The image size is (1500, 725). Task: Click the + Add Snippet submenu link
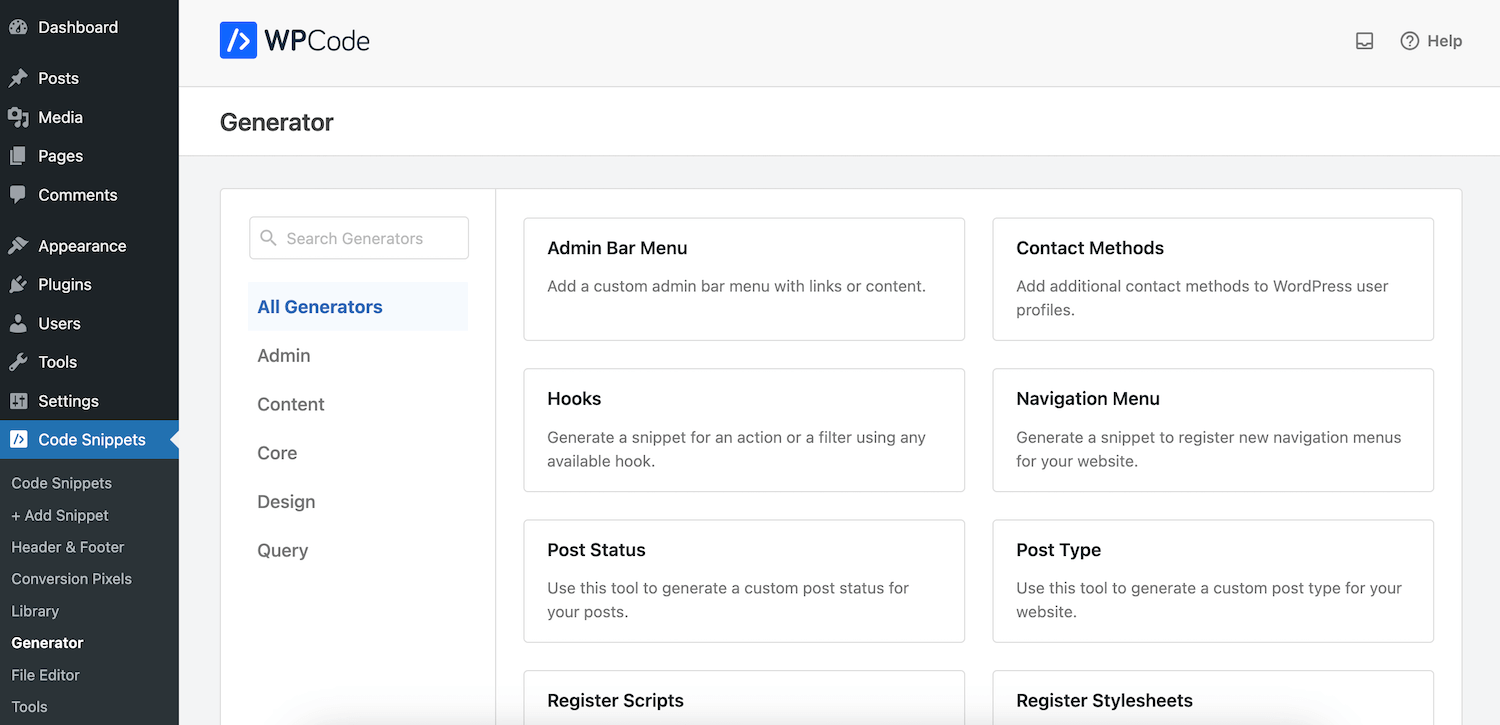tap(60, 515)
